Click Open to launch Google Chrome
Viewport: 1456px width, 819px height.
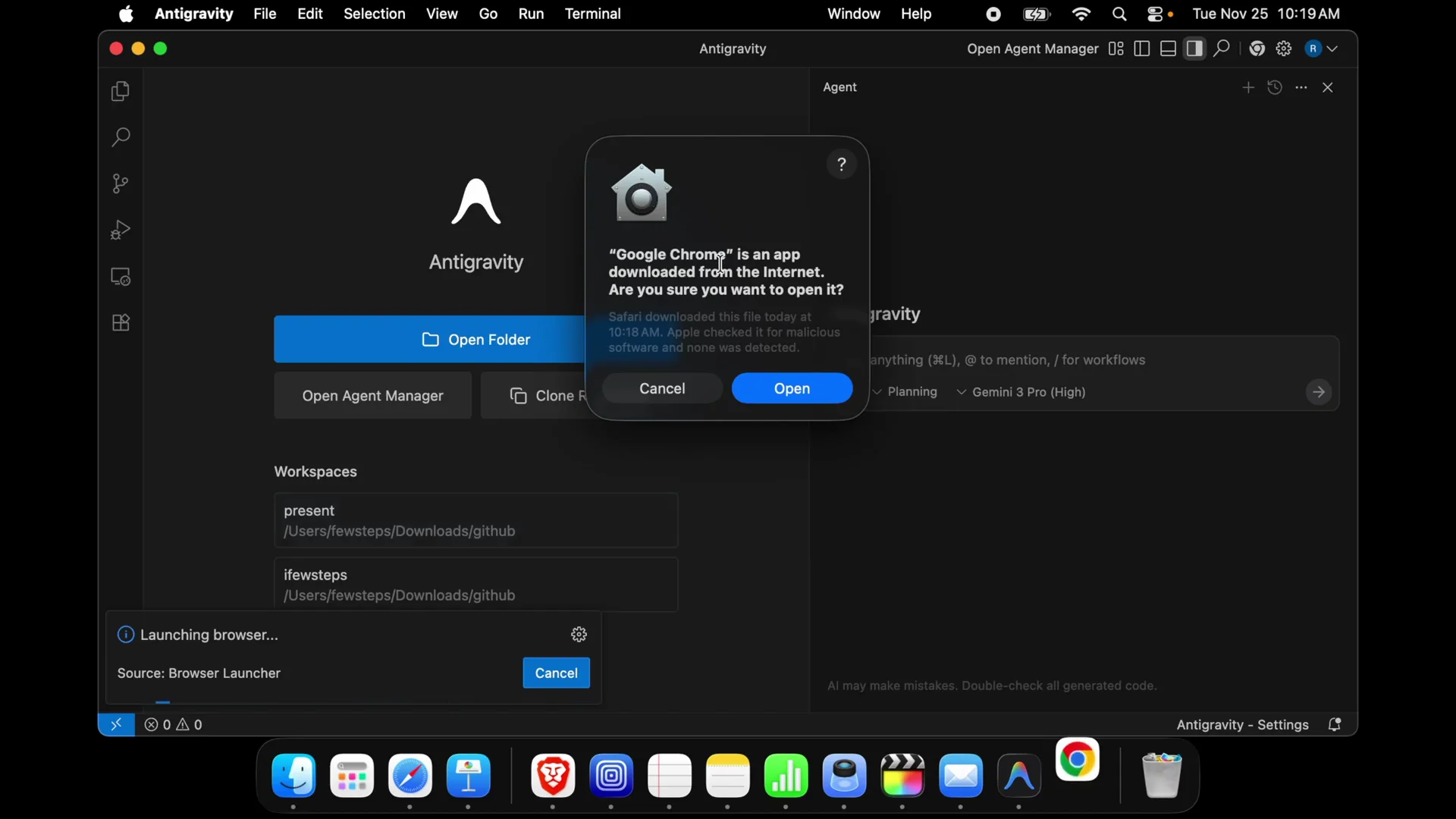click(792, 388)
